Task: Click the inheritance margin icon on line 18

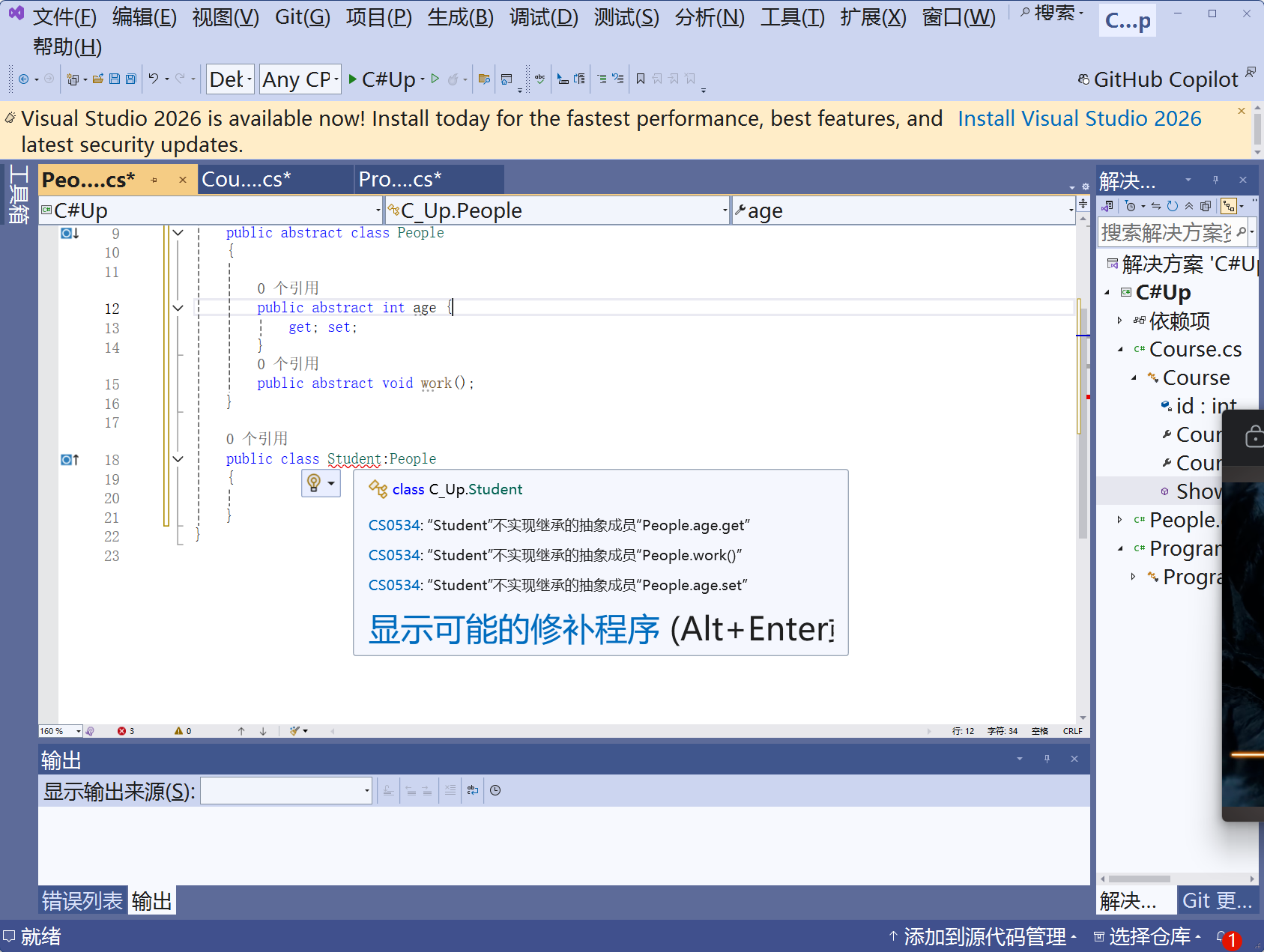Action: [70, 460]
